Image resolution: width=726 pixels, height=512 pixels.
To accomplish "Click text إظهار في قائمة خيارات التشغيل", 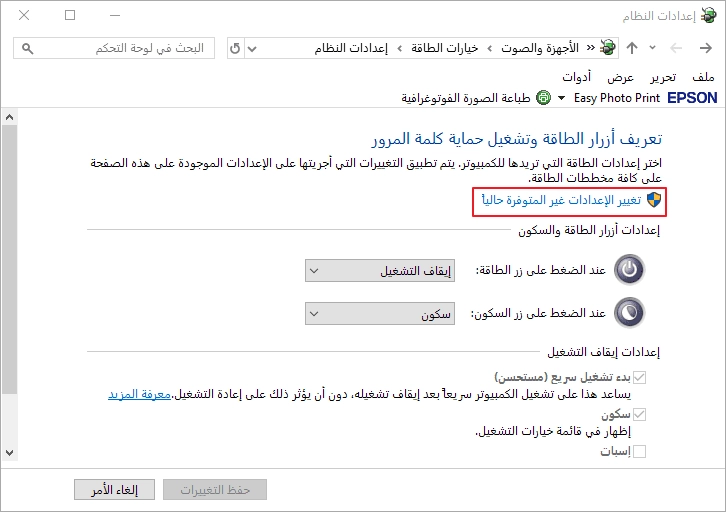I will [553, 431].
